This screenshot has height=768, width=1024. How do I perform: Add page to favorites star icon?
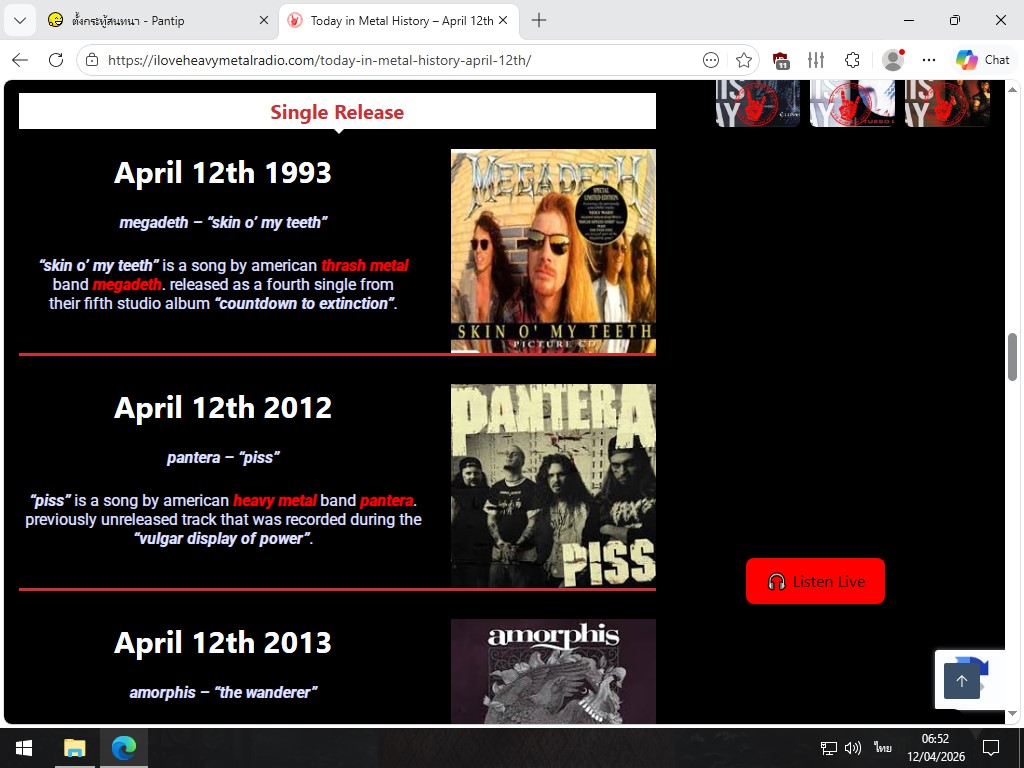point(744,60)
